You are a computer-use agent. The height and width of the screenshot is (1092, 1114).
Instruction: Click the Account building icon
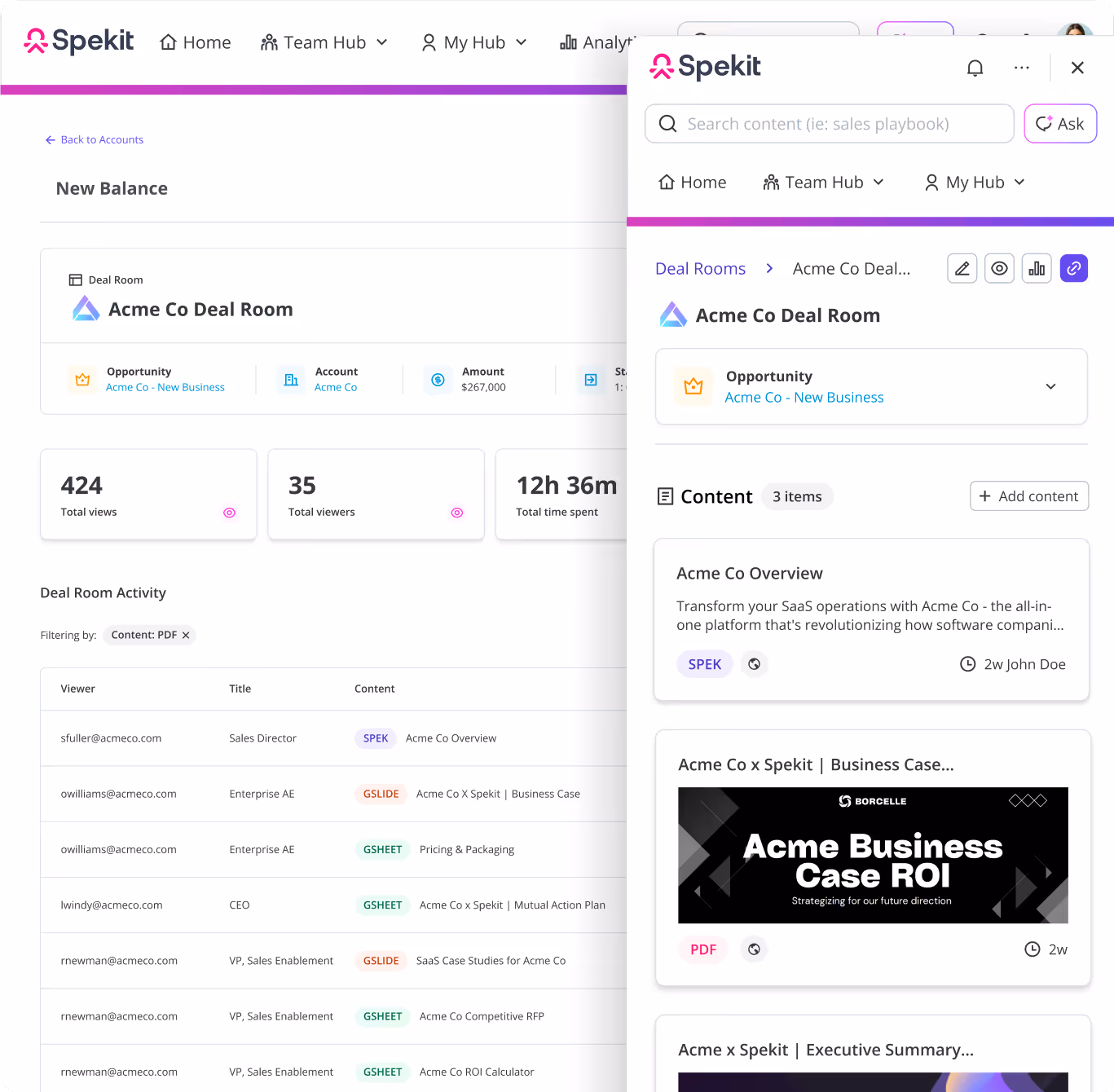291,379
